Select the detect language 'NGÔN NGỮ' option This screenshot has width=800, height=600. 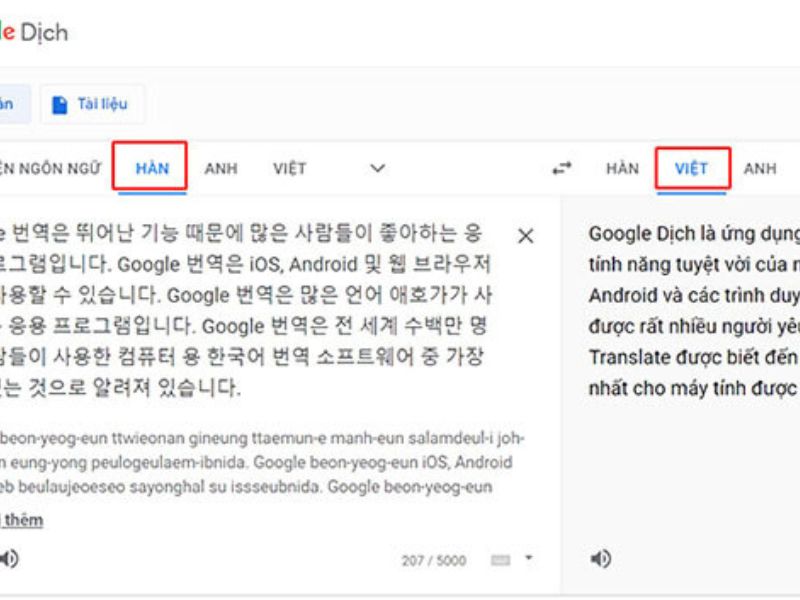(x=50, y=168)
